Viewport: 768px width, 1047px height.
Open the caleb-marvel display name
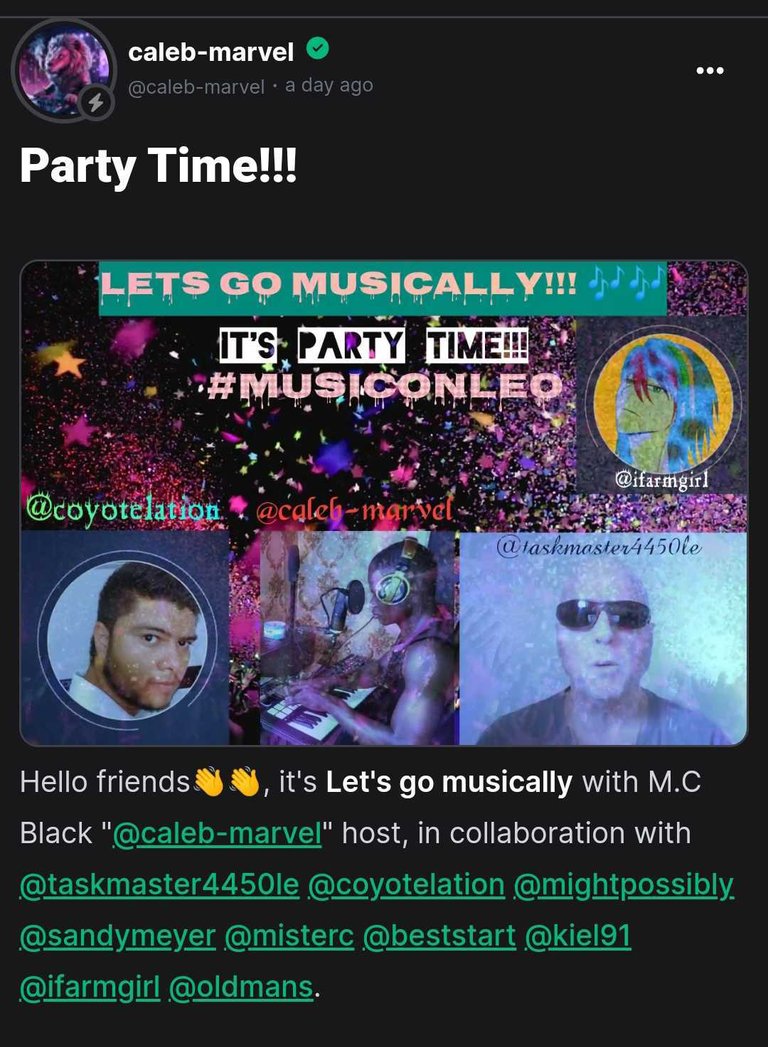coord(210,51)
